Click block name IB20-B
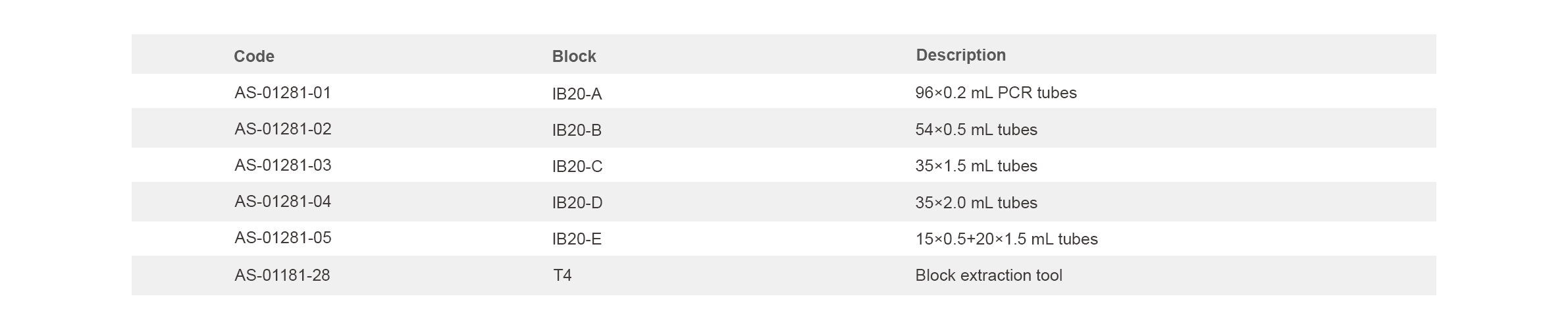The width and height of the screenshot is (1568, 319). 577,130
